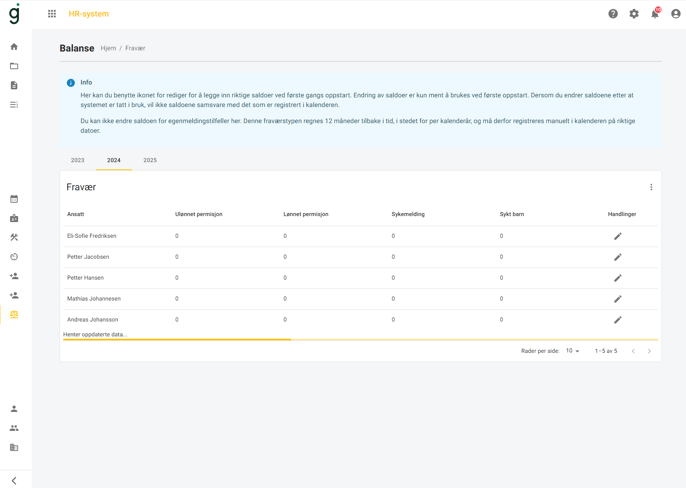The image size is (686, 488).
Task: Open the notifications bell icon
Action: coord(655,14)
